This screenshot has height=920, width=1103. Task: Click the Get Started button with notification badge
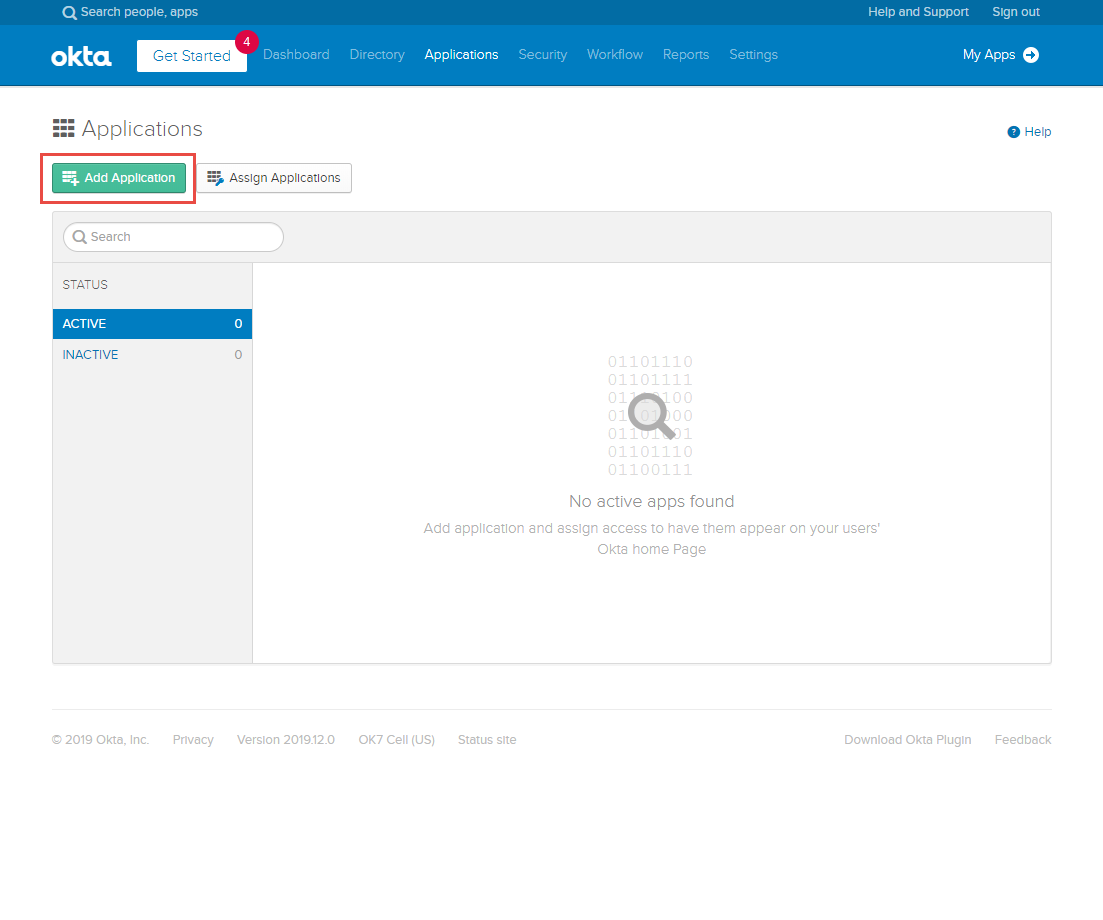tap(191, 57)
